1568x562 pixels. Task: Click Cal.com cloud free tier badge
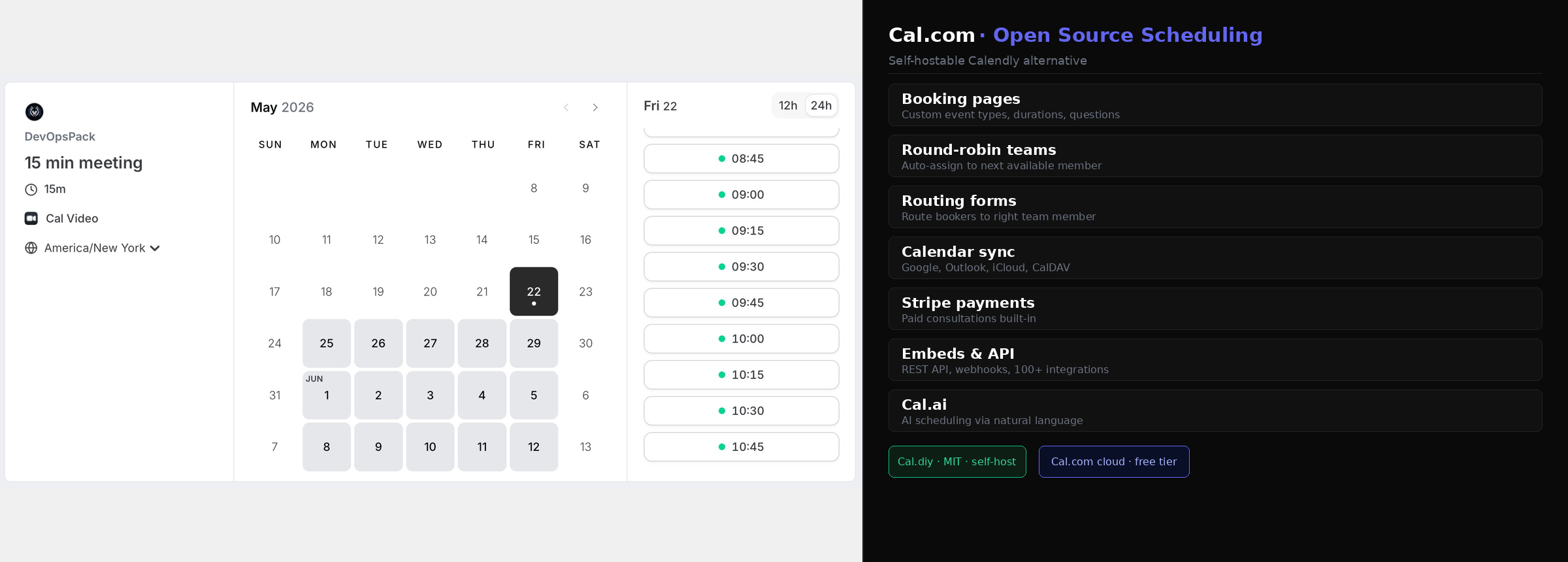(1114, 462)
